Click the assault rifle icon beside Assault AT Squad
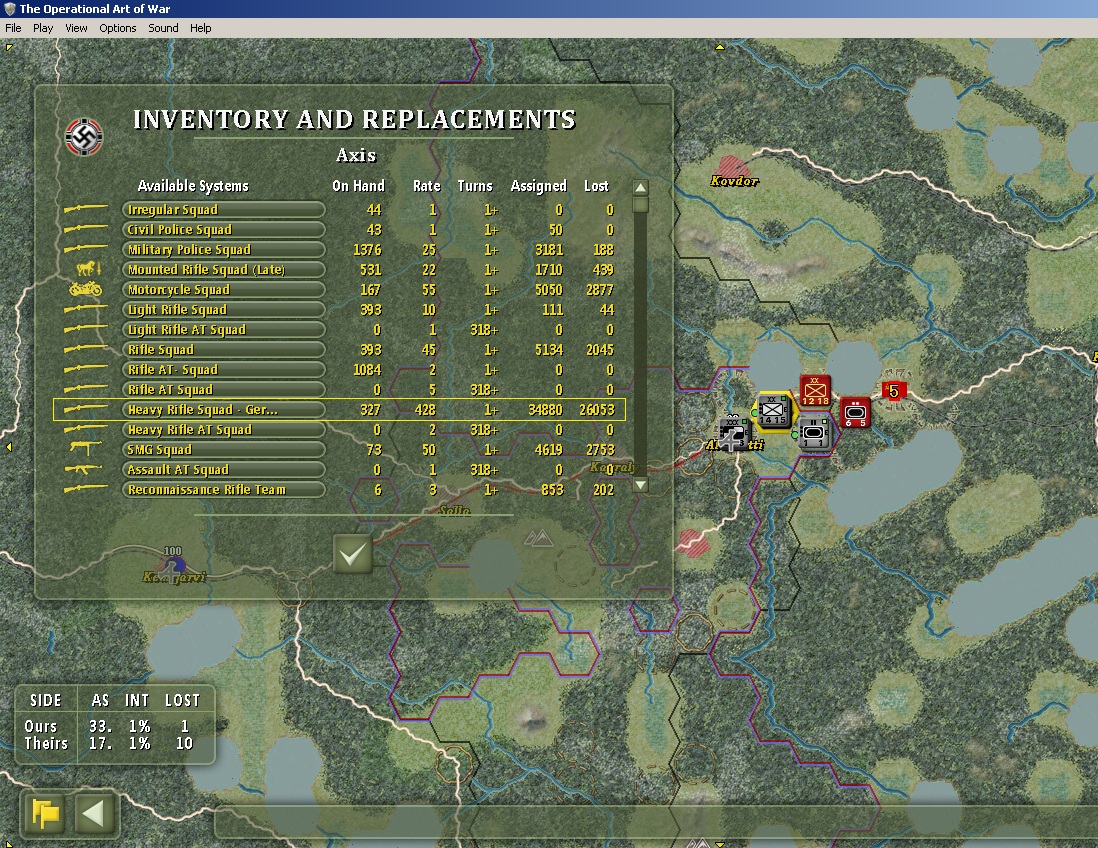Image resolution: width=1098 pixels, height=848 pixels. (84, 468)
